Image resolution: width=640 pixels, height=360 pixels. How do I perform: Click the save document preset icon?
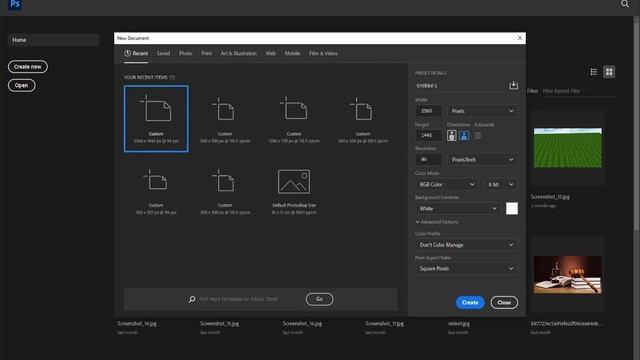[x=513, y=85]
